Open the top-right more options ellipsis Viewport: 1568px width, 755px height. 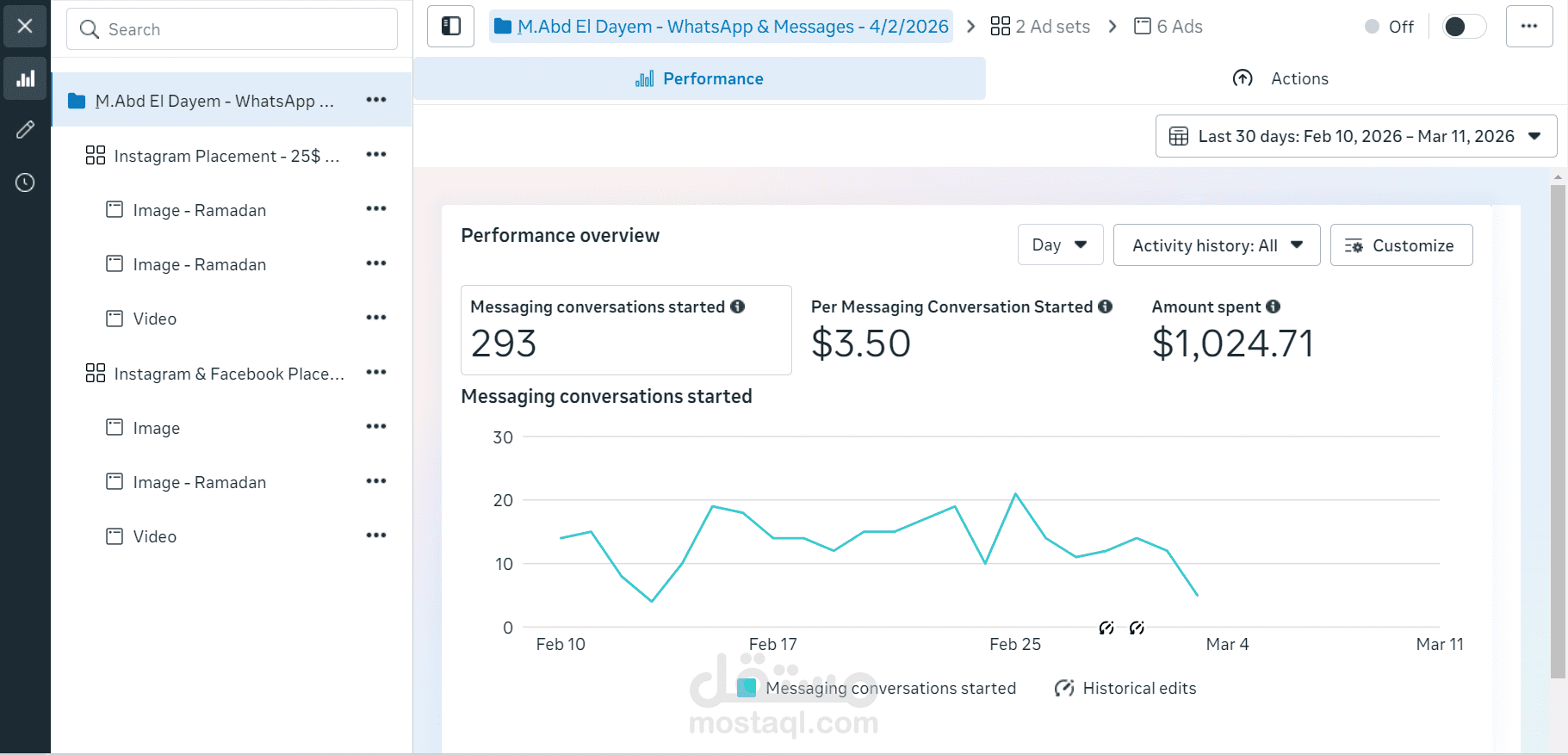(x=1528, y=27)
